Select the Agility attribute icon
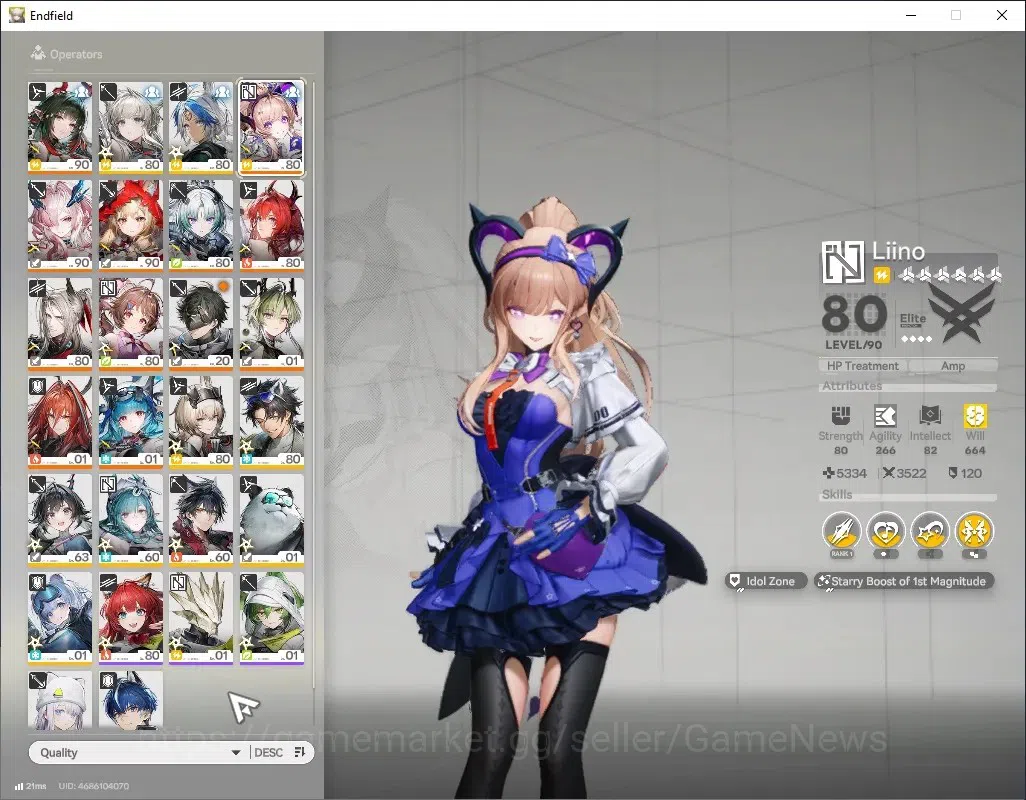 [x=885, y=416]
